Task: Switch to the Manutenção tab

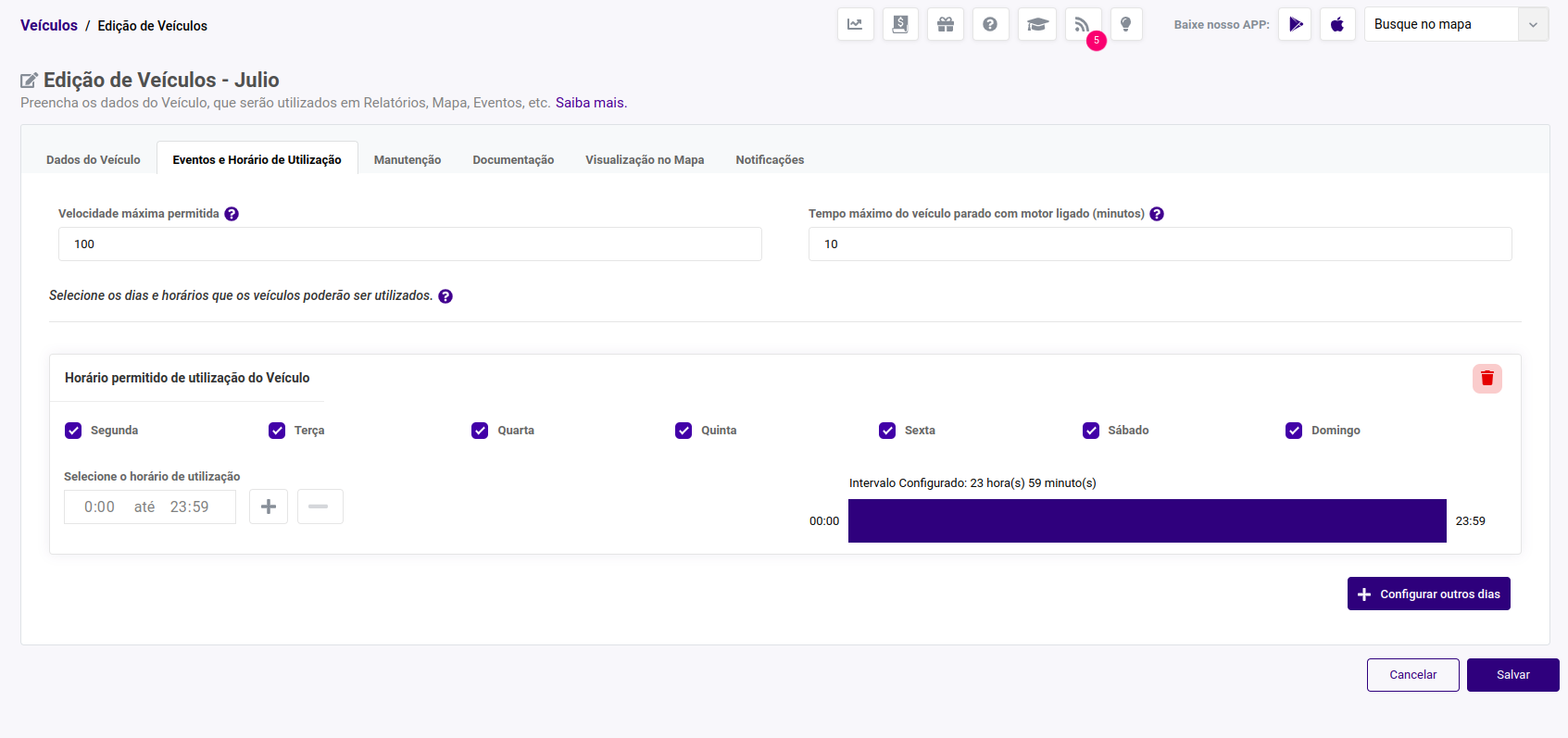Action: (408, 160)
